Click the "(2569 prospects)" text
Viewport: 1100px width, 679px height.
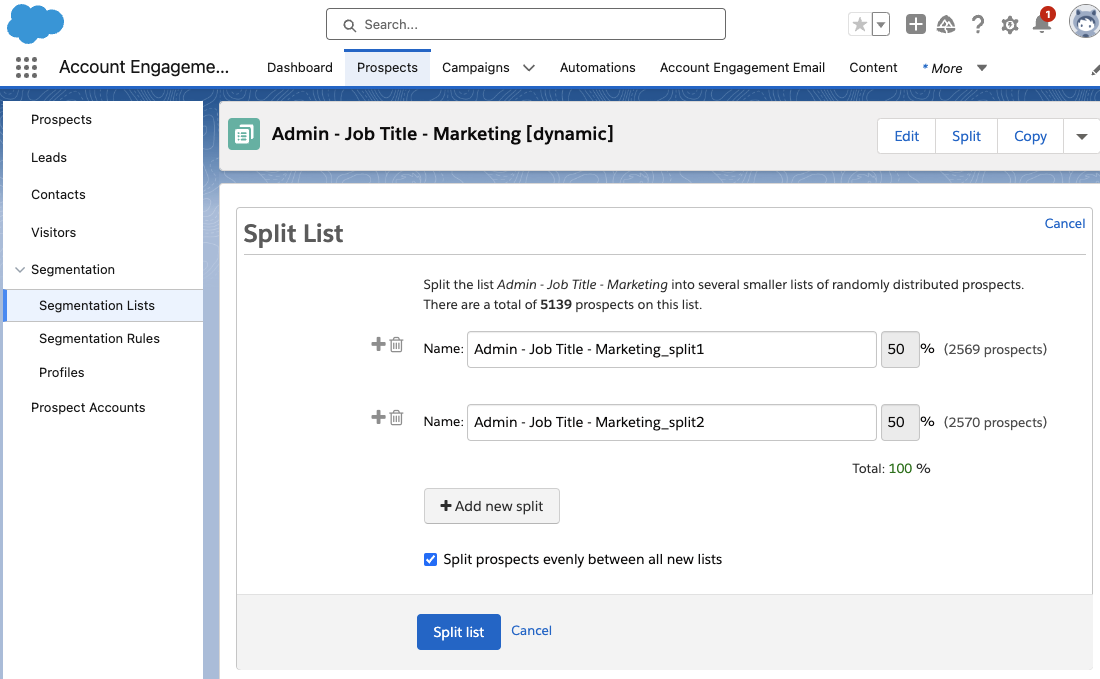point(995,349)
